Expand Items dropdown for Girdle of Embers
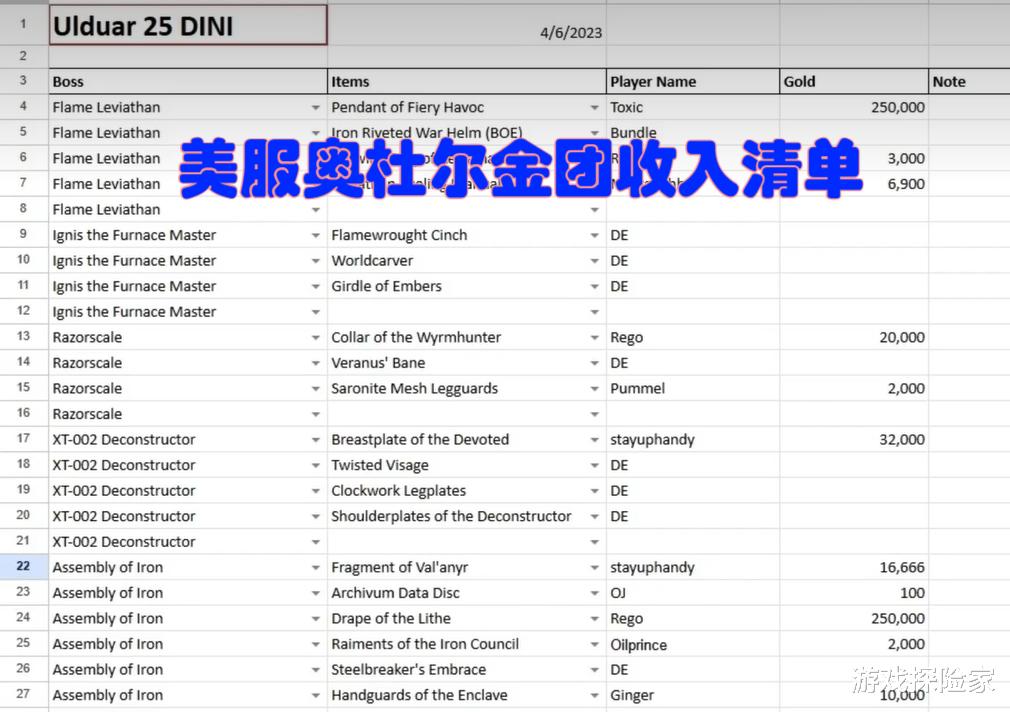This screenshot has width=1010, height=712. pos(595,287)
